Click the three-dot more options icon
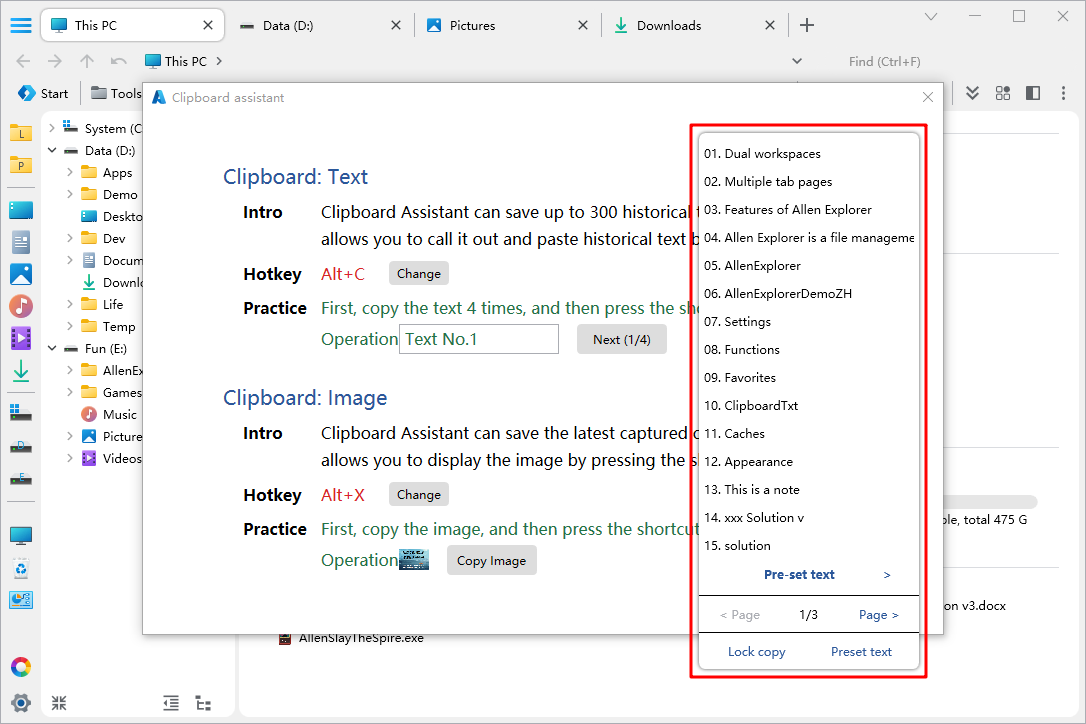Screen dimensions: 1086x724 click(1062, 93)
